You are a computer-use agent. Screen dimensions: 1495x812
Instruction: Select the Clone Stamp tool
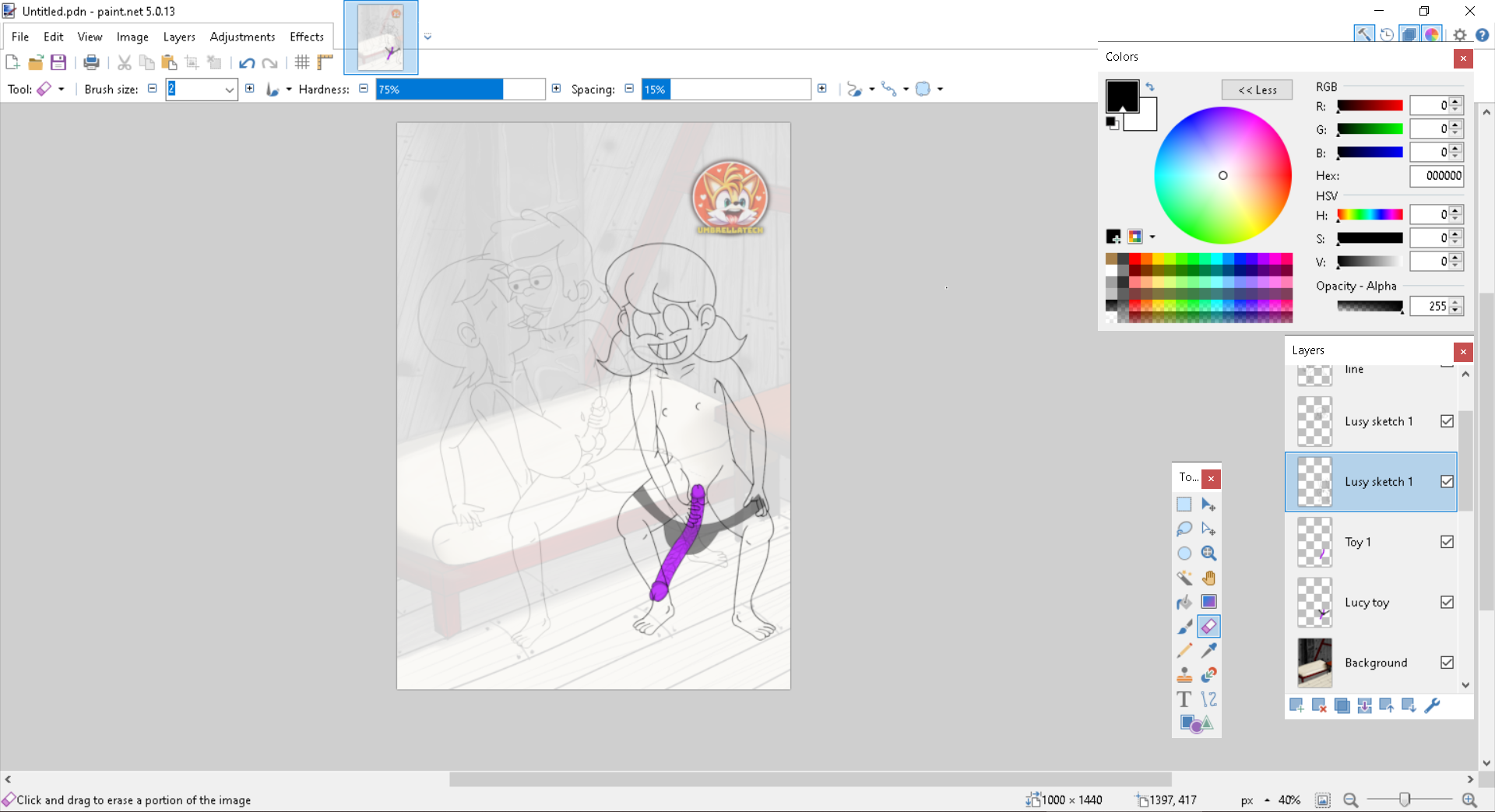point(1184,674)
